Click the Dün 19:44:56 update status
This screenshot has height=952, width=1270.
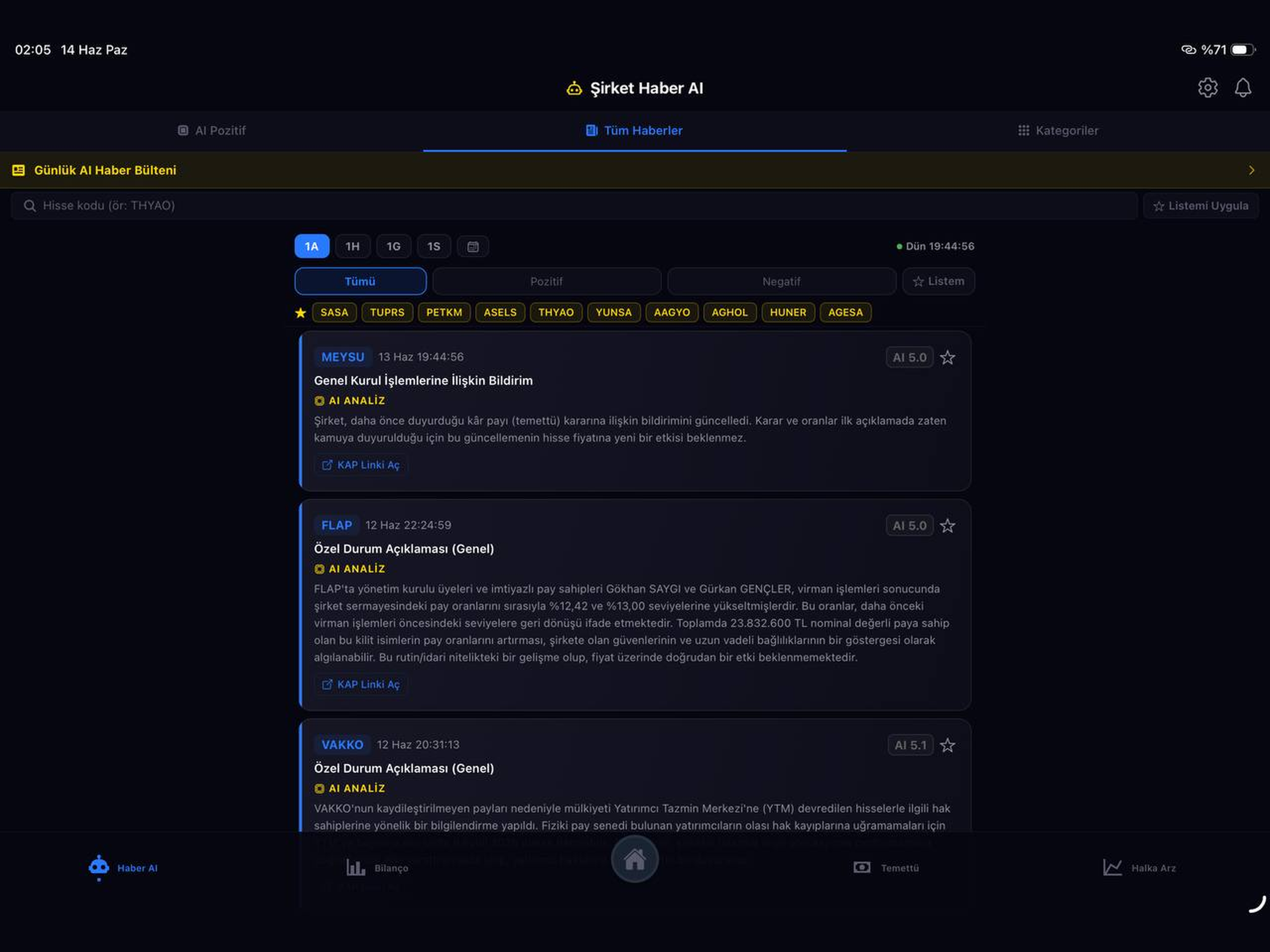[935, 246]
